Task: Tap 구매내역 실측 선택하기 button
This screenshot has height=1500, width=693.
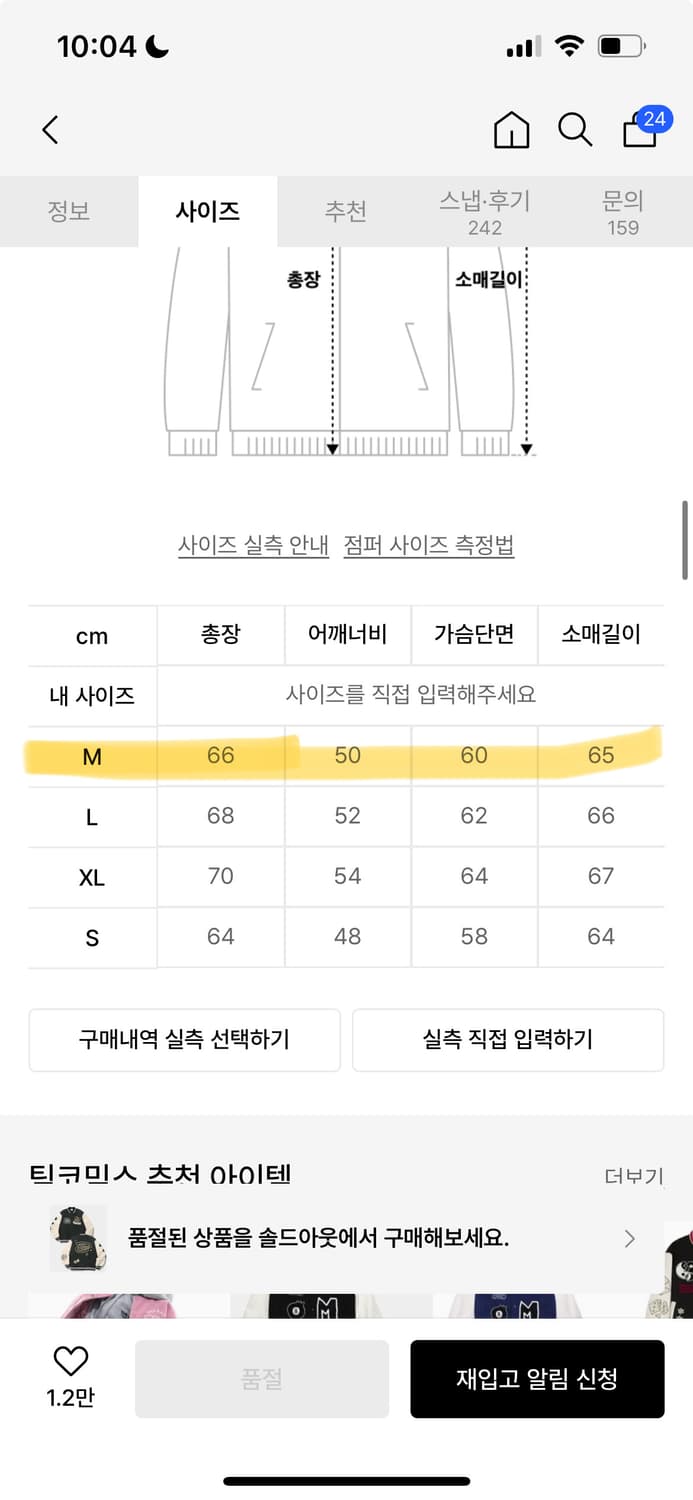Action: [185, 1040]
